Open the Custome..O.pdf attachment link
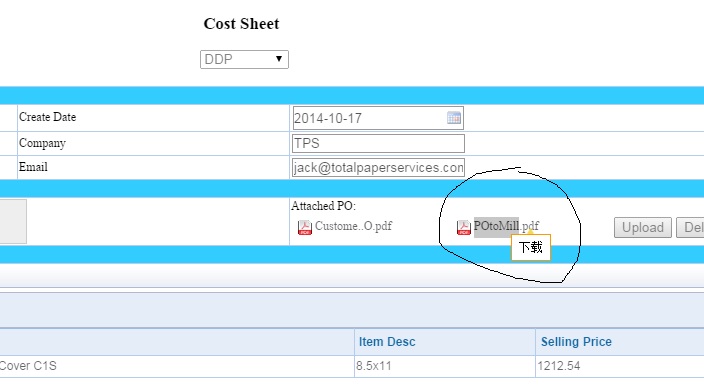Viewport: 704px width, 385px height. (353, 226)
